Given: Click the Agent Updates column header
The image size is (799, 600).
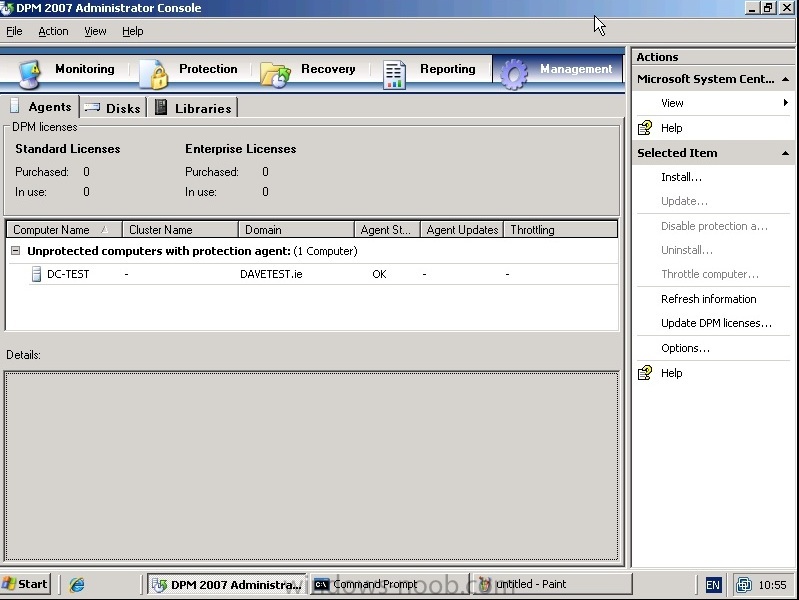Looking at the screenshot, I should tap(462, 229).
